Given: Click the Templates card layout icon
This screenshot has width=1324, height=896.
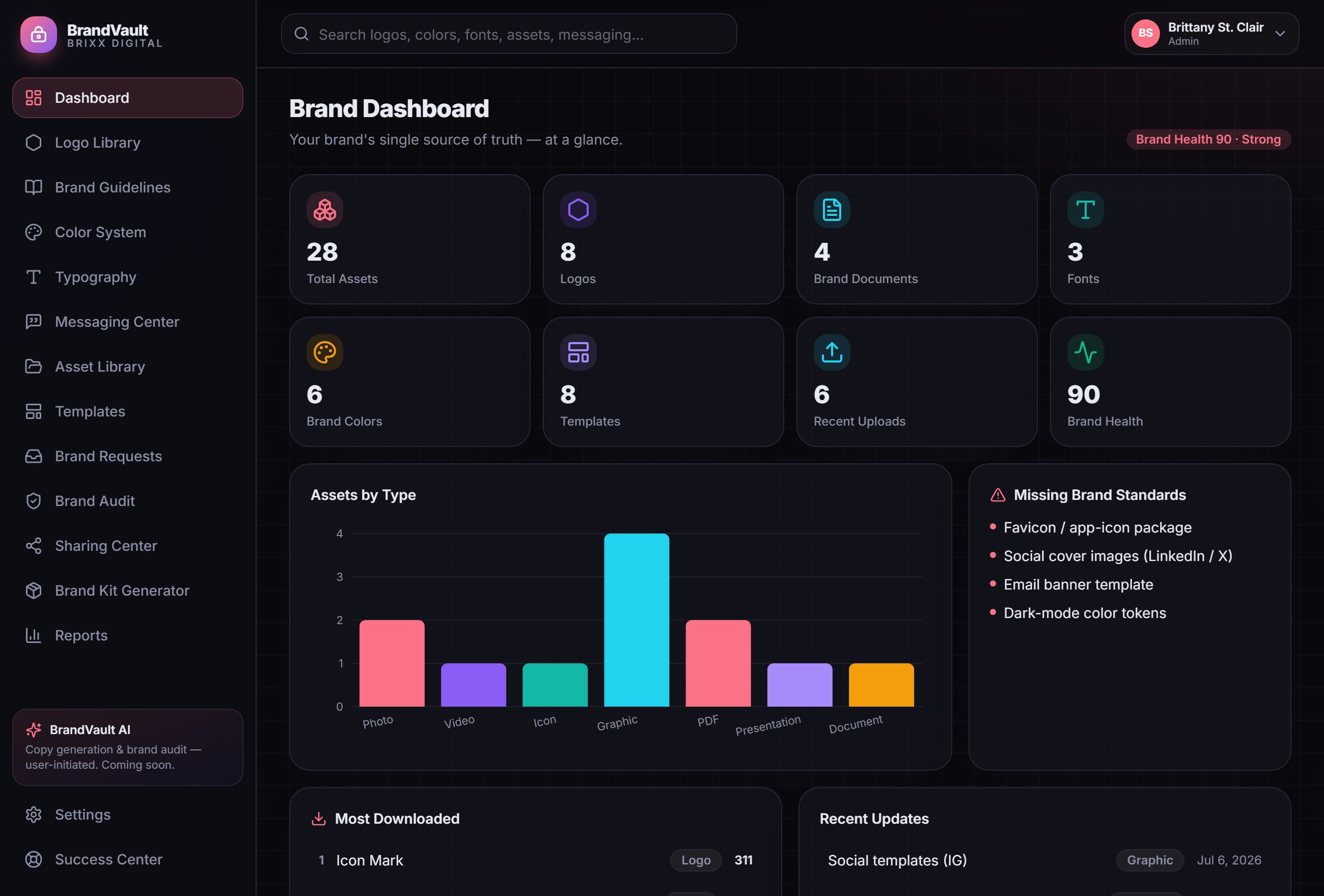Looking at the screenshot, I should pyautogui.click(x=578, y=352).
